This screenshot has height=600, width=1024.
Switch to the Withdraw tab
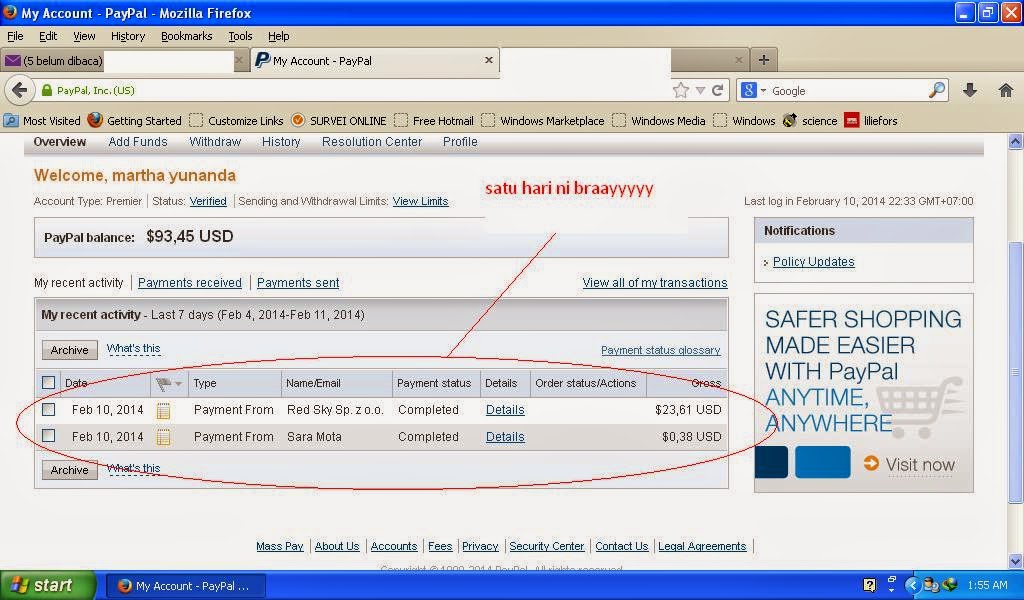pyautogui.click(x=215, y=141)
